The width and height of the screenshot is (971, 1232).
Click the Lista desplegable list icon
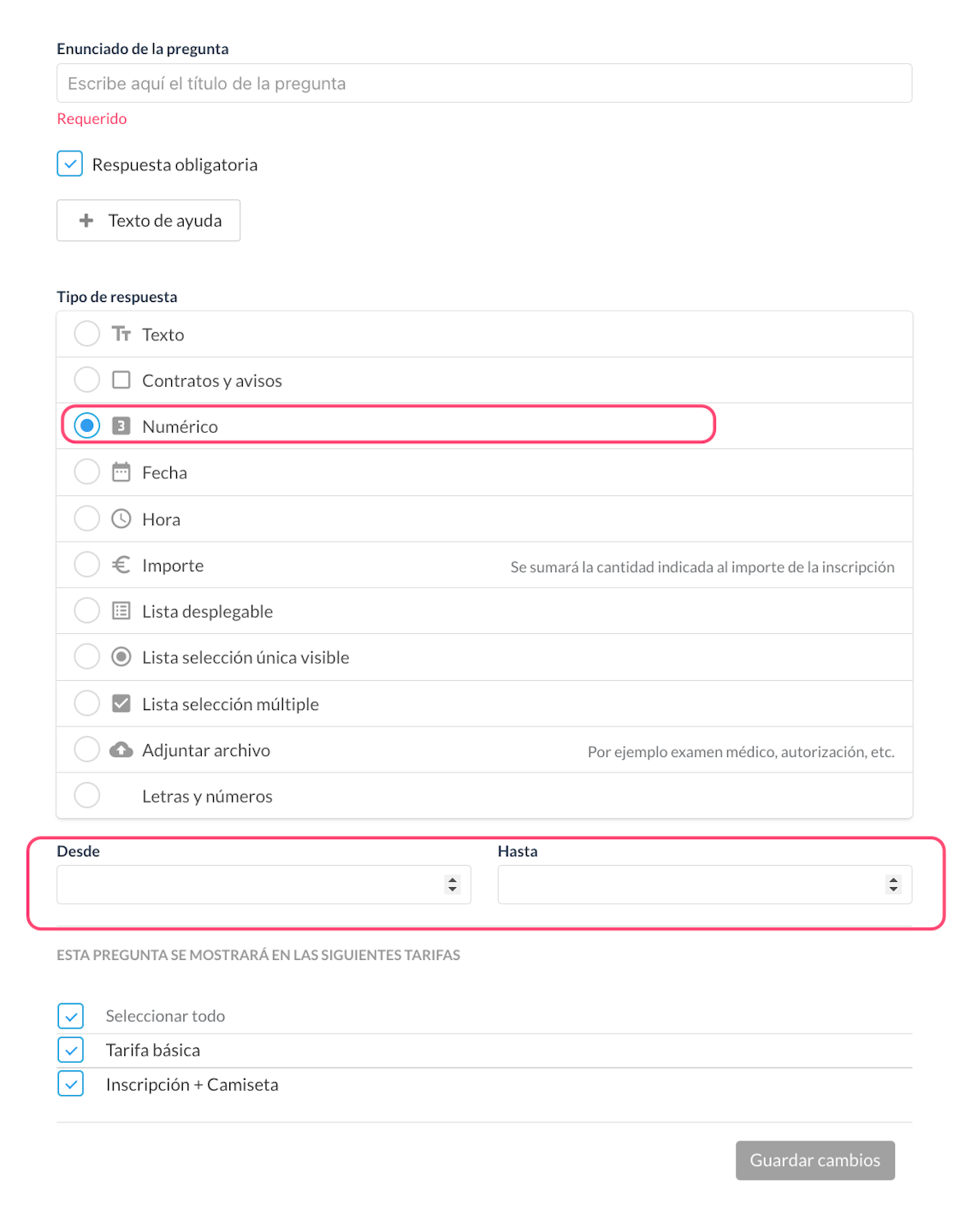pos(121,611)
